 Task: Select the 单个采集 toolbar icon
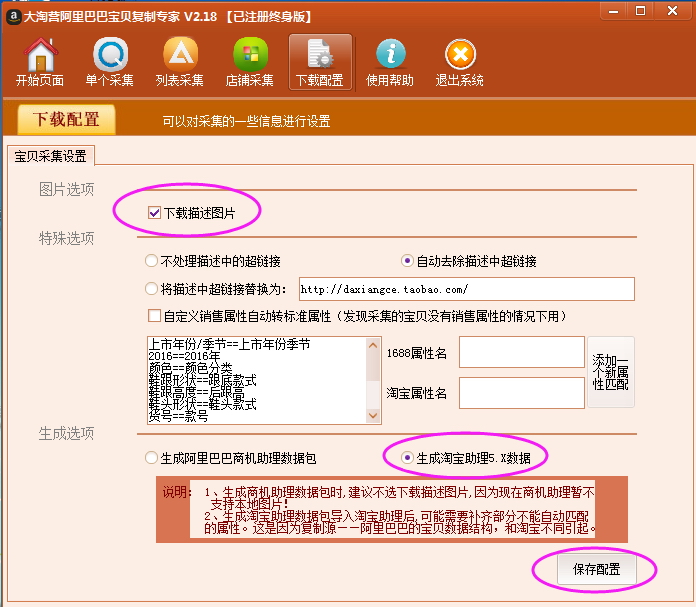point(110,62)
